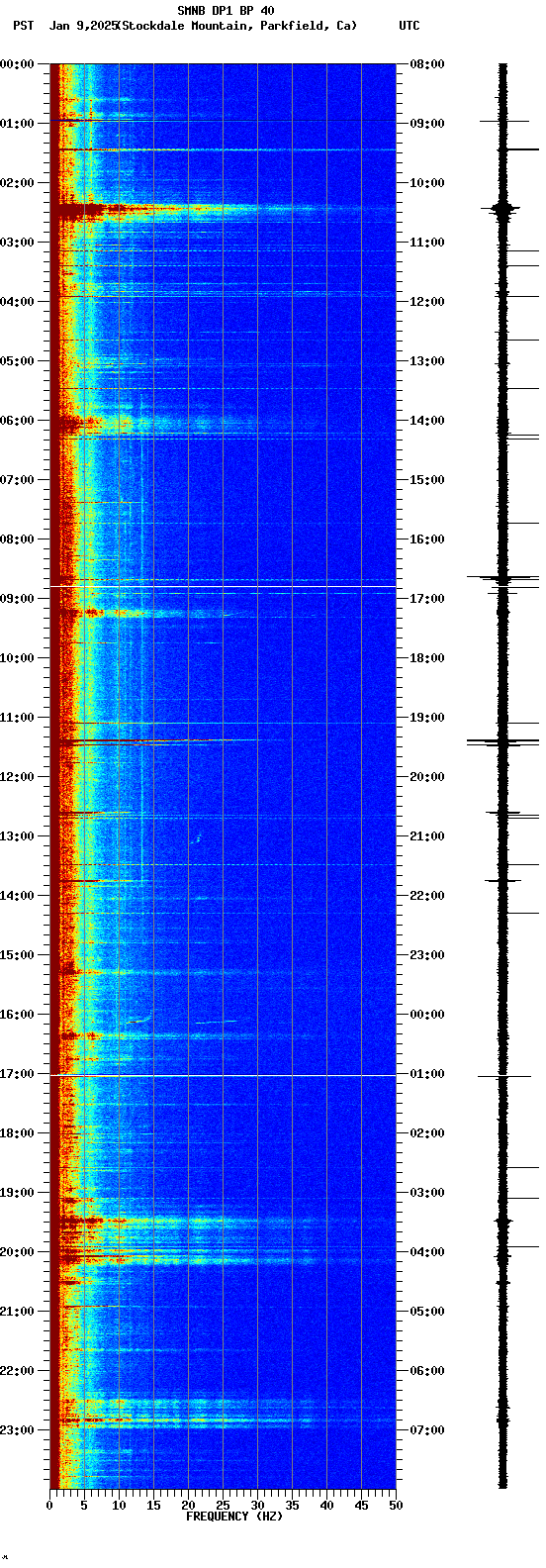
Task: Select the 12:00 PST time label
Action: coord(17,777)
